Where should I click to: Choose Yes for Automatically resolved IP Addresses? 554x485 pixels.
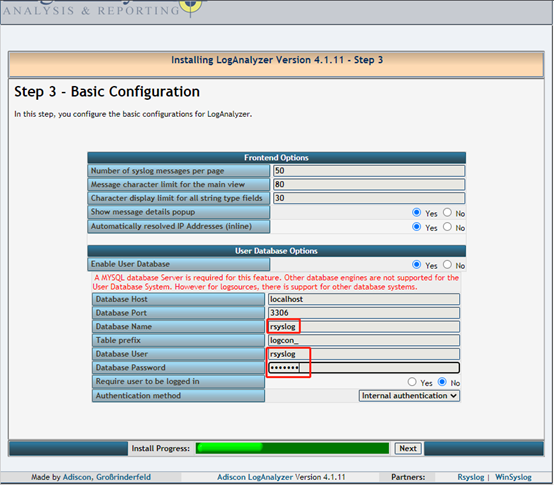[x=417, y=226]
